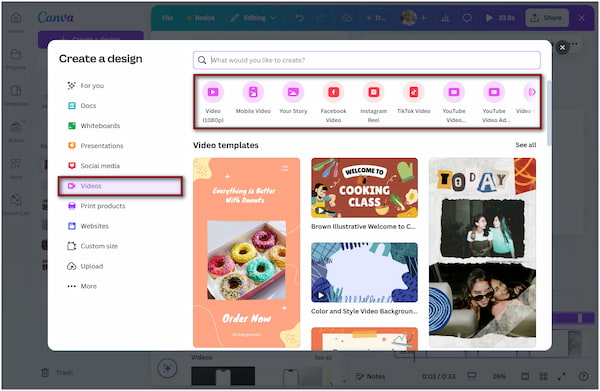Open the Editing mode dropdown
The height and width of the screenshot is (391, 600).
253,18
